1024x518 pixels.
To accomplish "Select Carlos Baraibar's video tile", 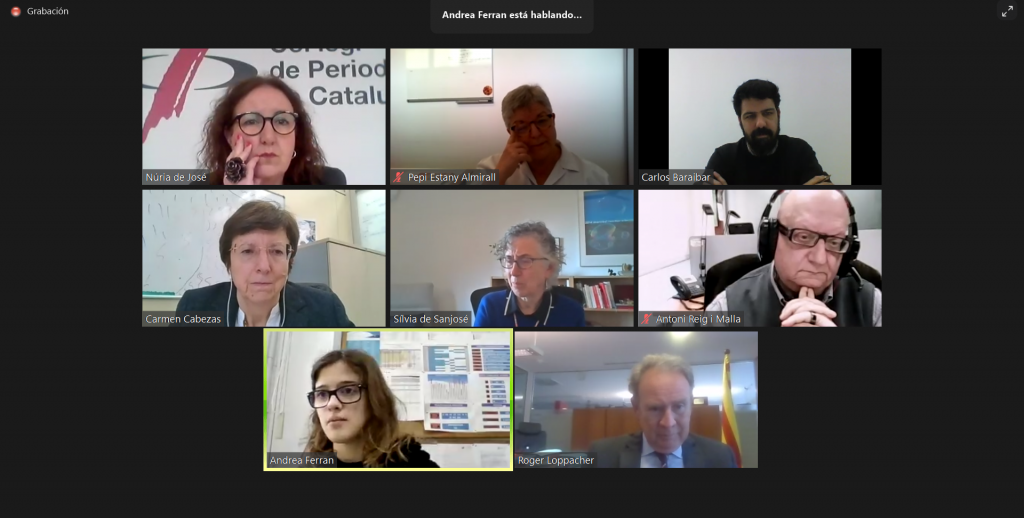I will [x=760, y=117].
